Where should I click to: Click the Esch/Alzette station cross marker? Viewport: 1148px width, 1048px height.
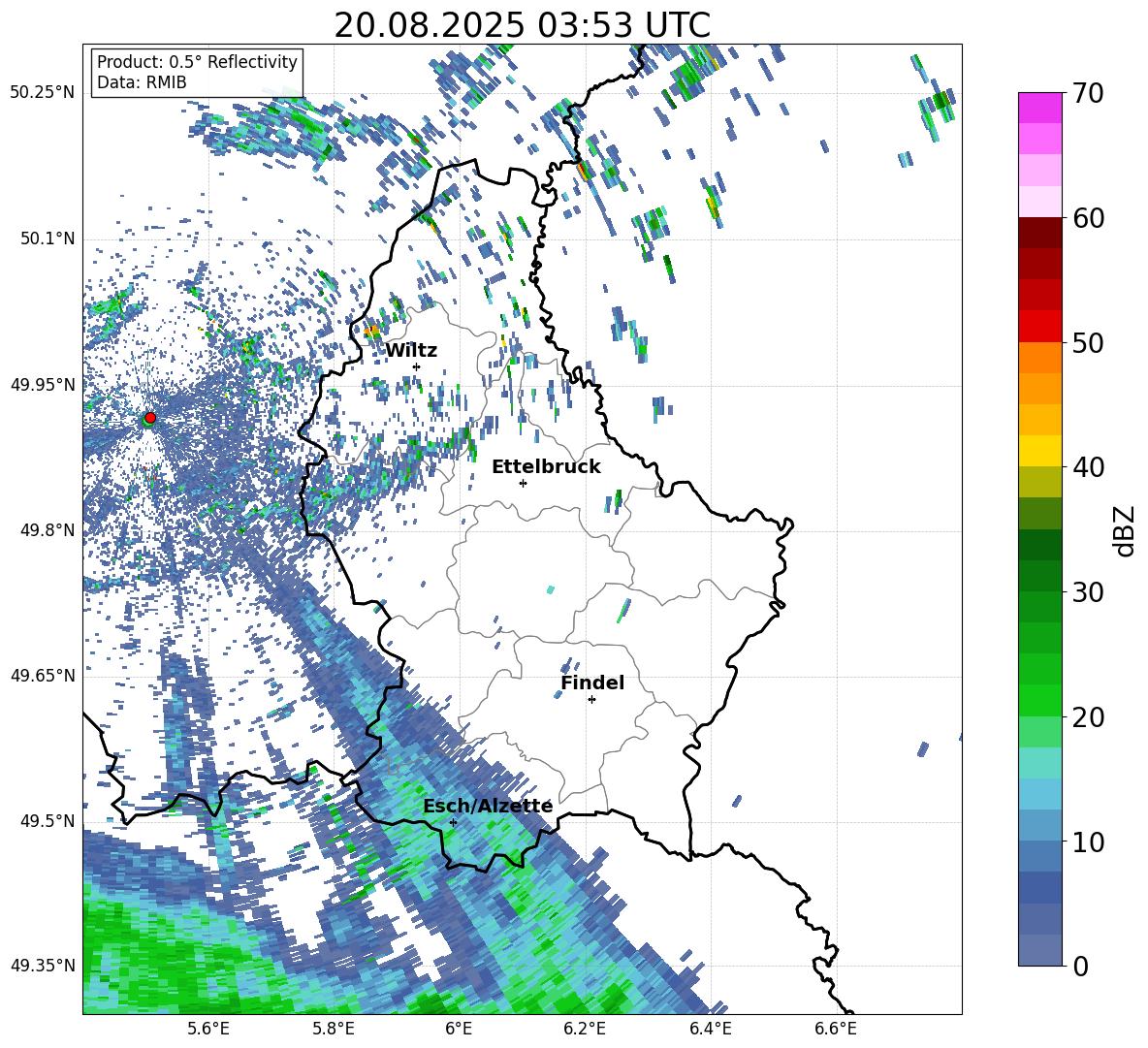click(x=453, y=822)
